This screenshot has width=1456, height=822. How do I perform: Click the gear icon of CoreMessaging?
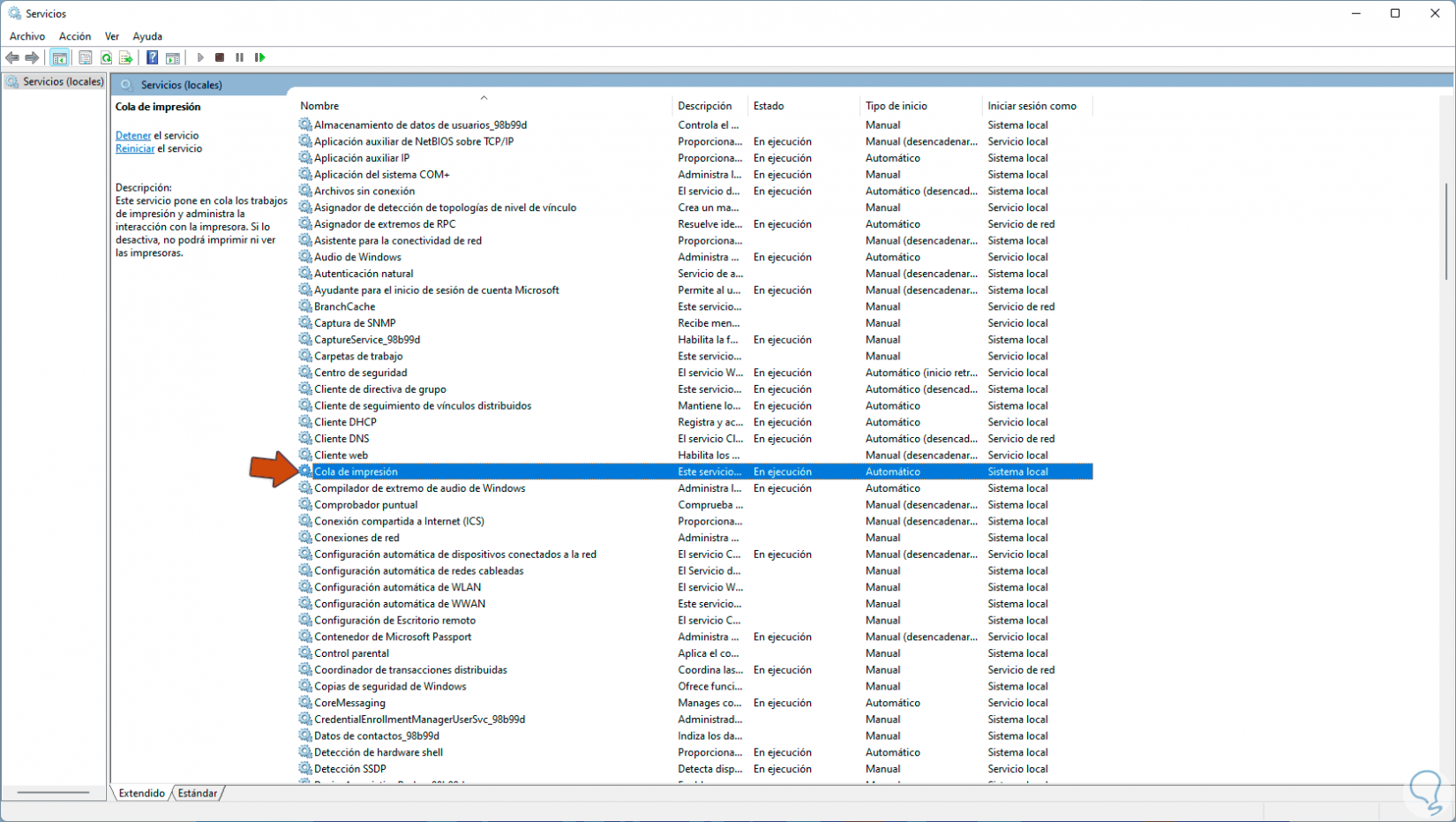click(305, 703)
